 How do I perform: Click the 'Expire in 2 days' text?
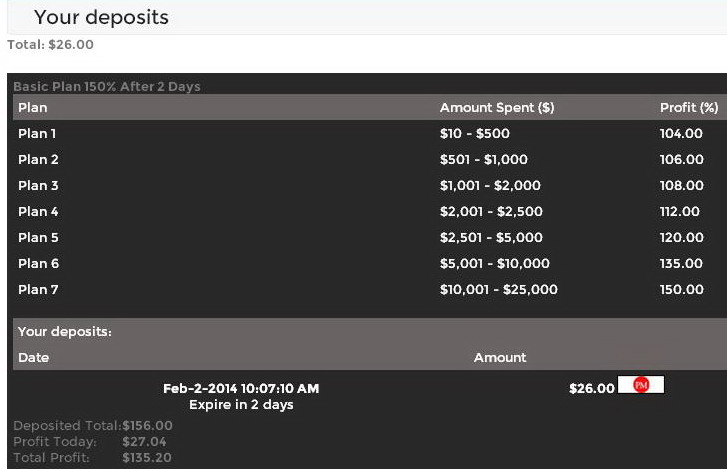[241, 405]
